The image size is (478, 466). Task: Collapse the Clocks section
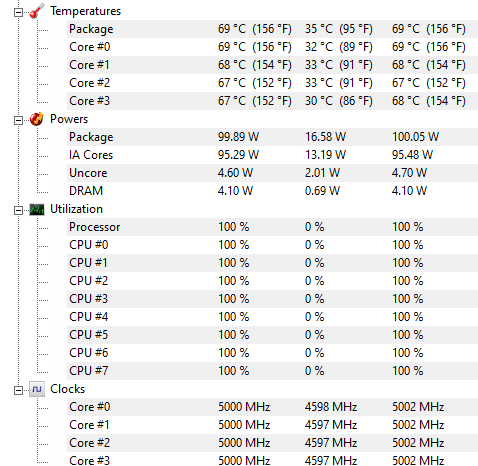18,390
